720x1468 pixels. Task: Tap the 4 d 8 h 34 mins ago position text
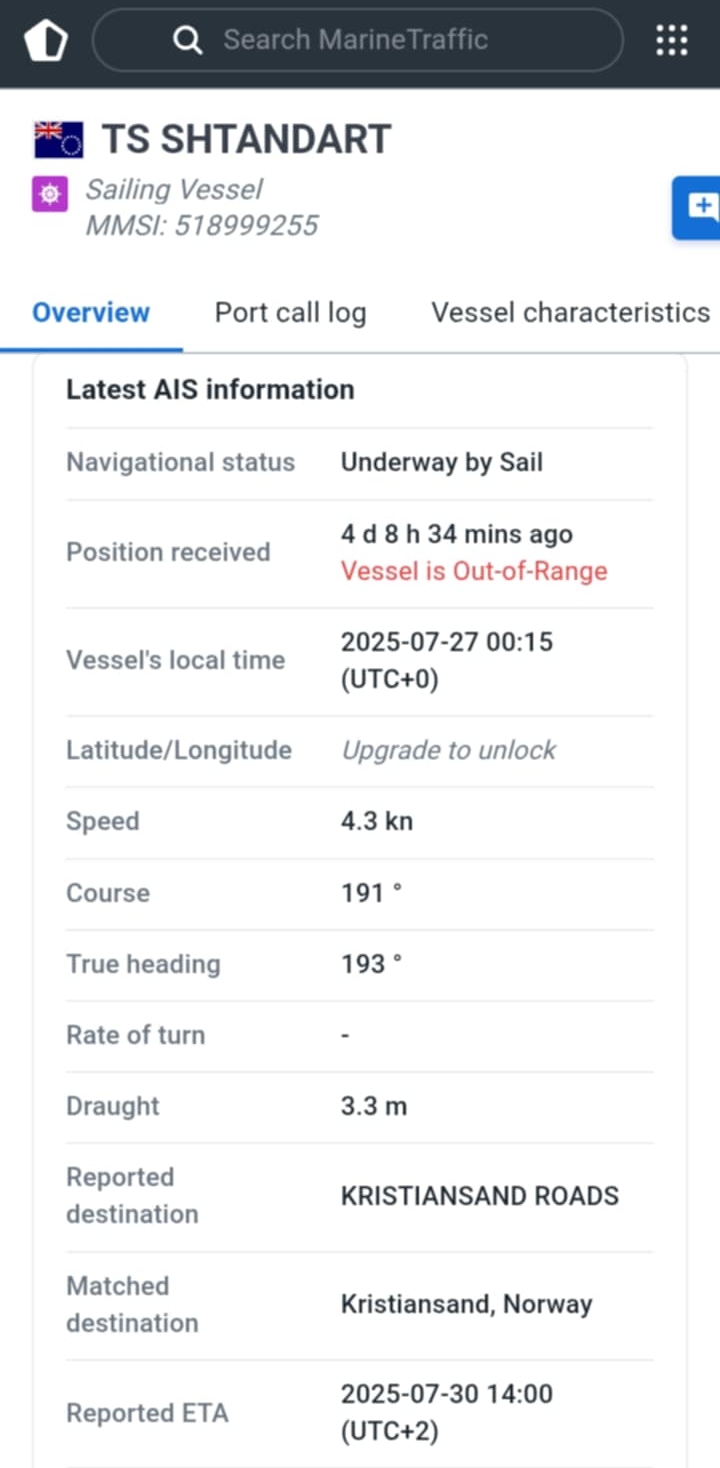point(456,534)
